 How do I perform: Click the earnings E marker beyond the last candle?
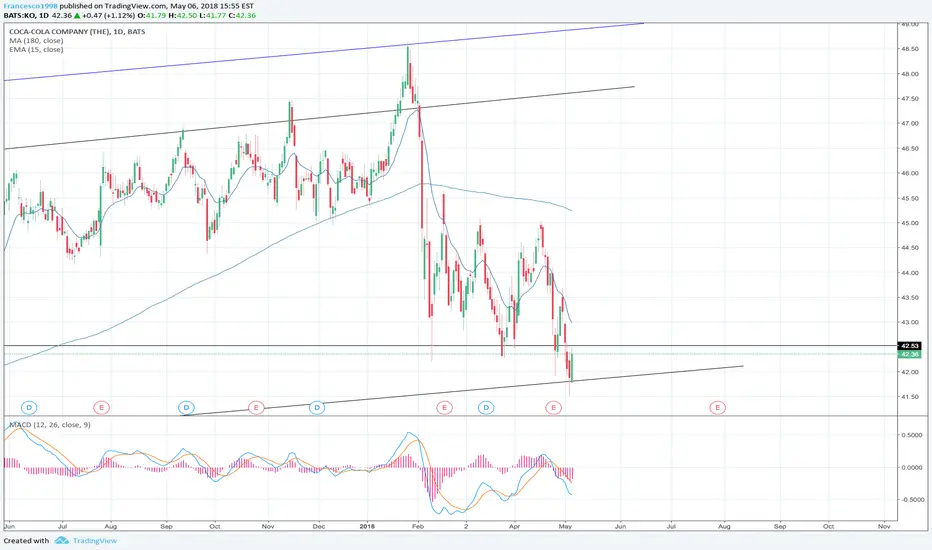(x=717, y=407)
